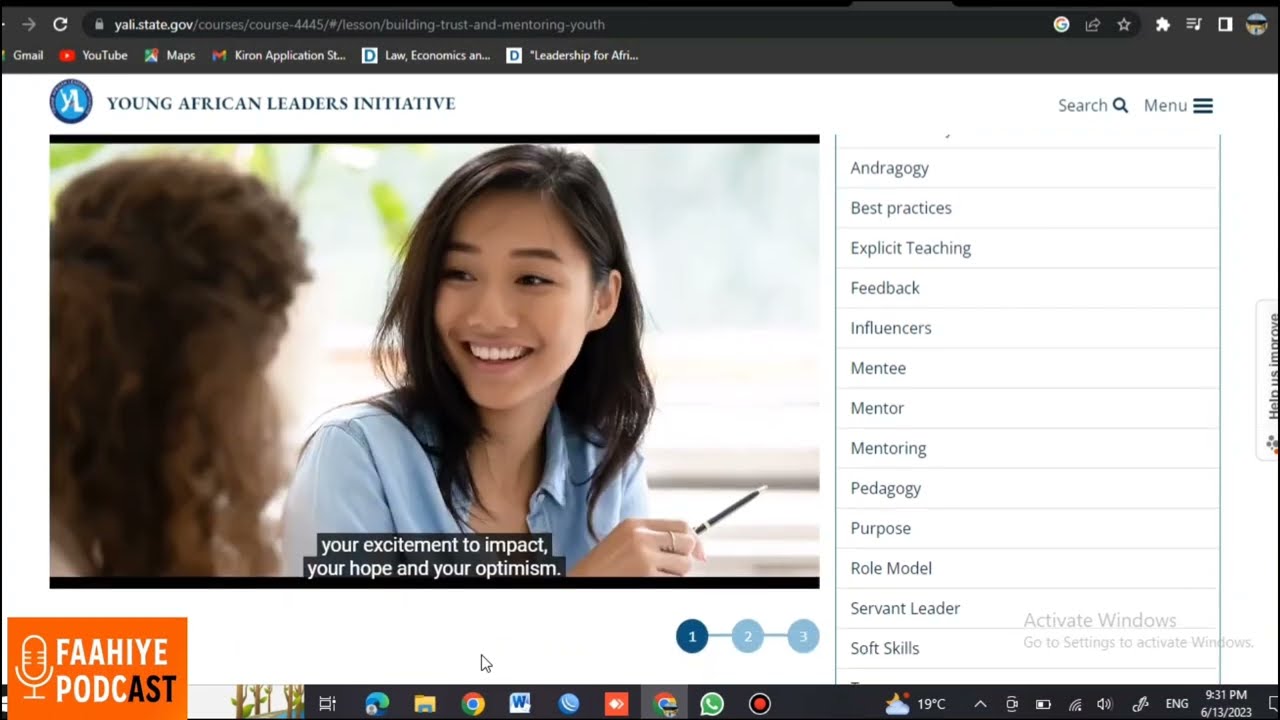Open the blue swirl app on the taskbar

coord(569,704)
